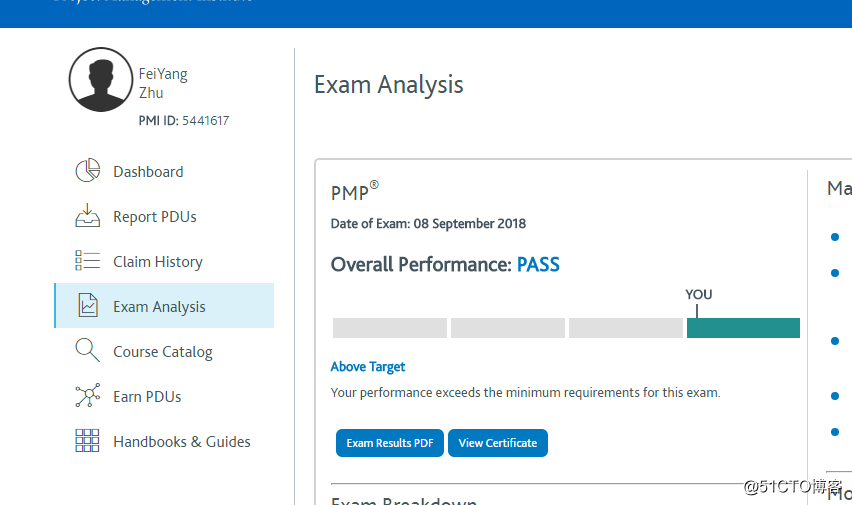Click the Handbooks & Guides grid icon
Viewport: 852px width, 505px height.
coord(87,440)
